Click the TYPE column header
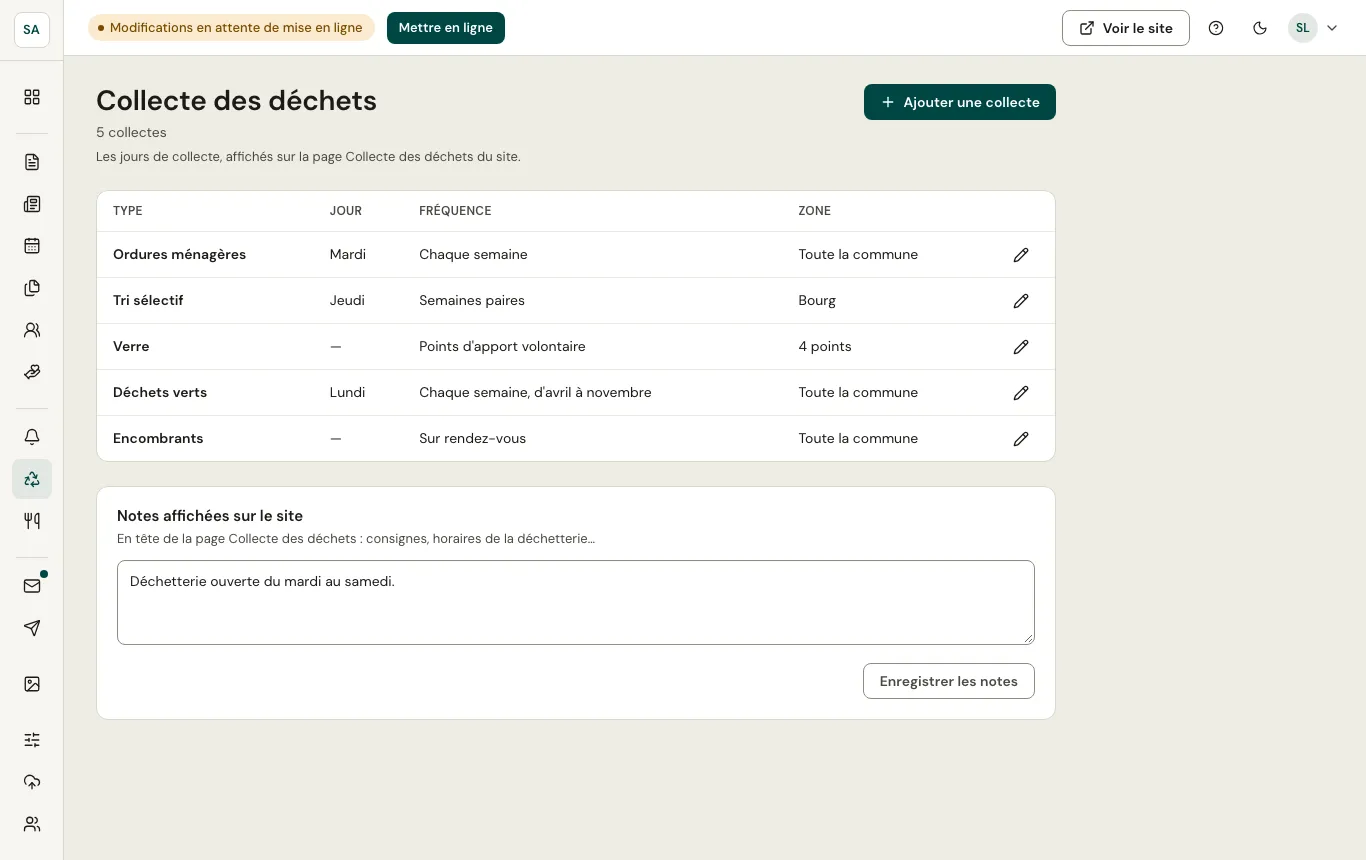Screen dimensions: 1366x860 128,211
